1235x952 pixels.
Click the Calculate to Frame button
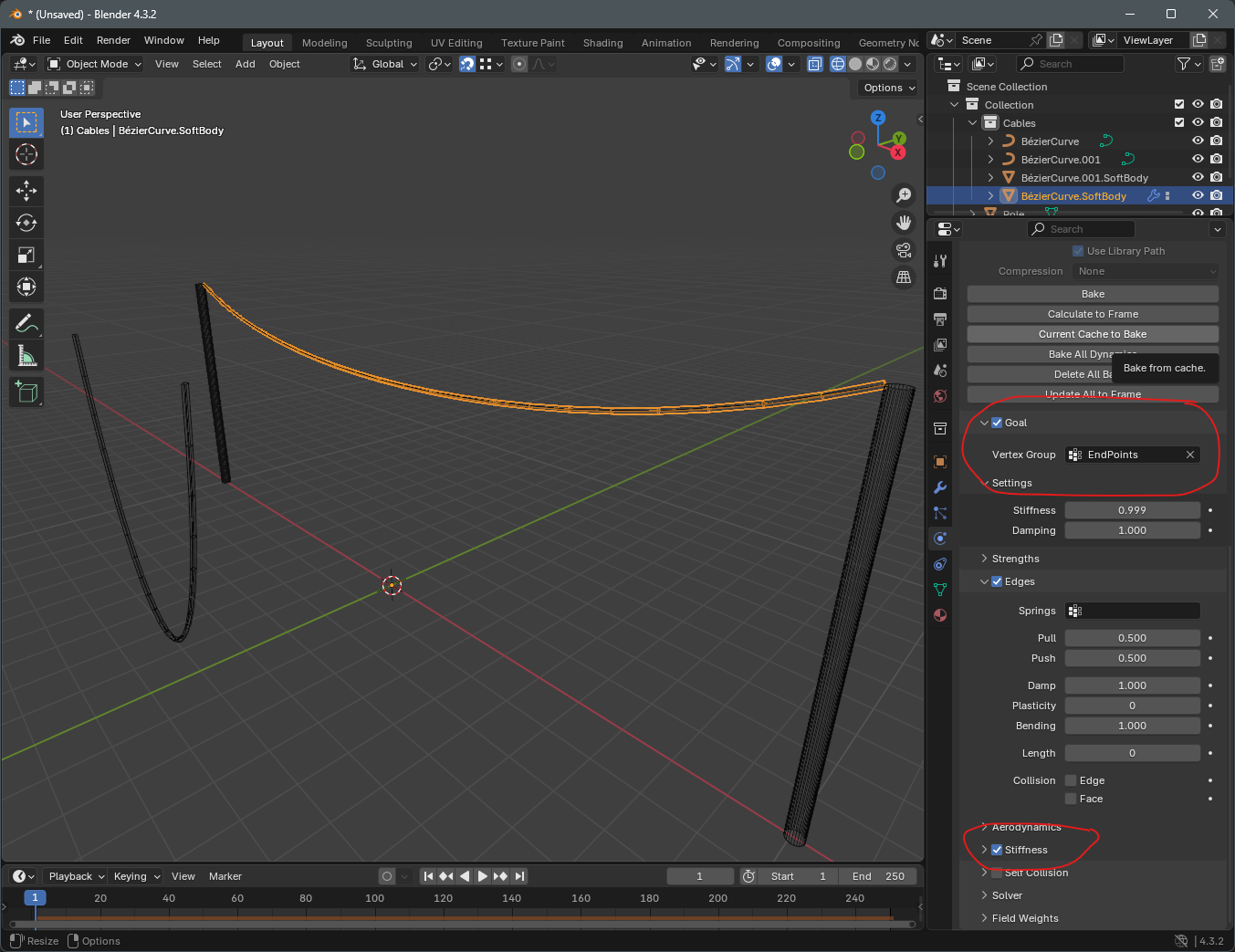[1093, 314]
